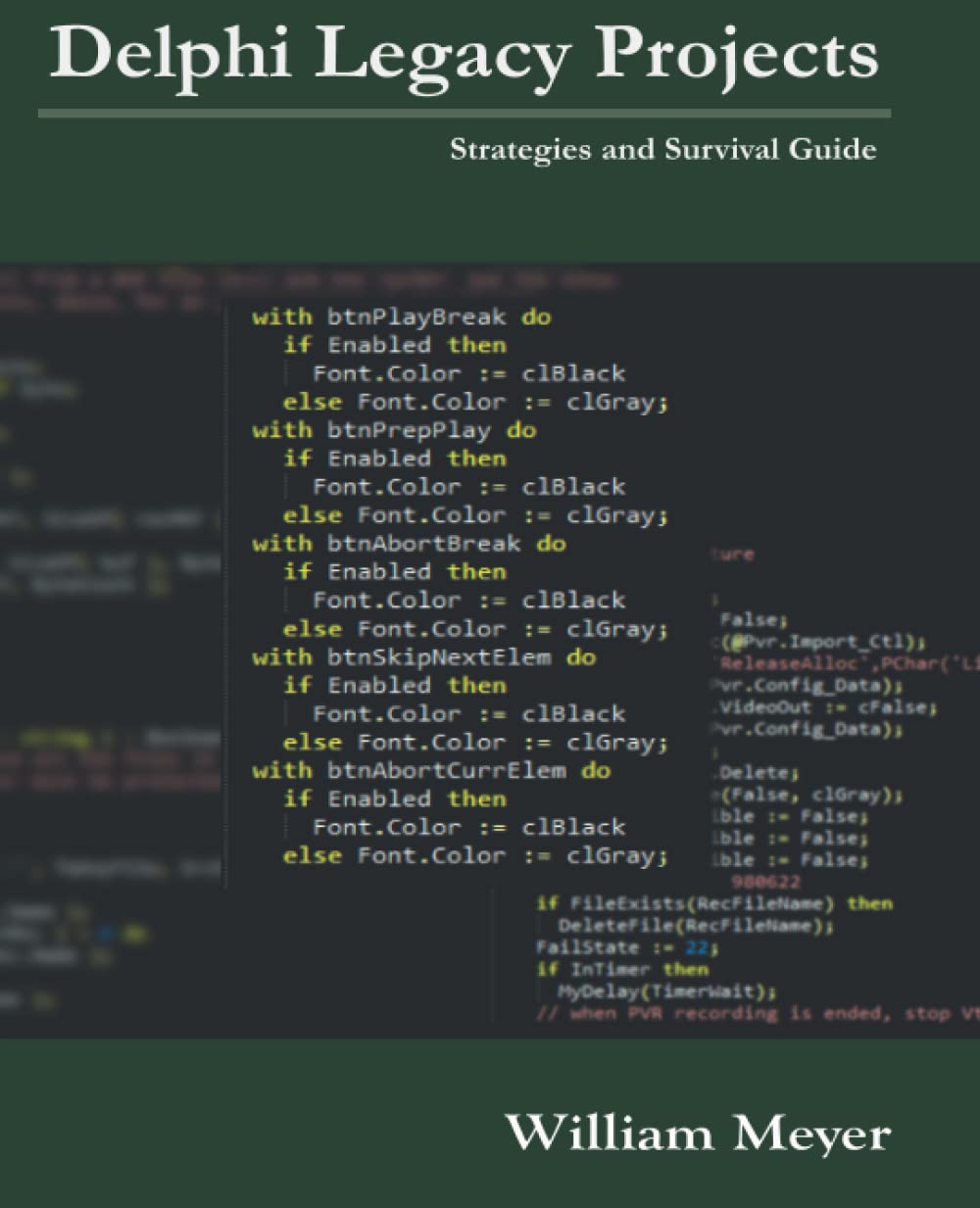Viewport: 980px width, 1208px height.
Task: Click the "if InTimer then" line
Action: click(621, 970)
